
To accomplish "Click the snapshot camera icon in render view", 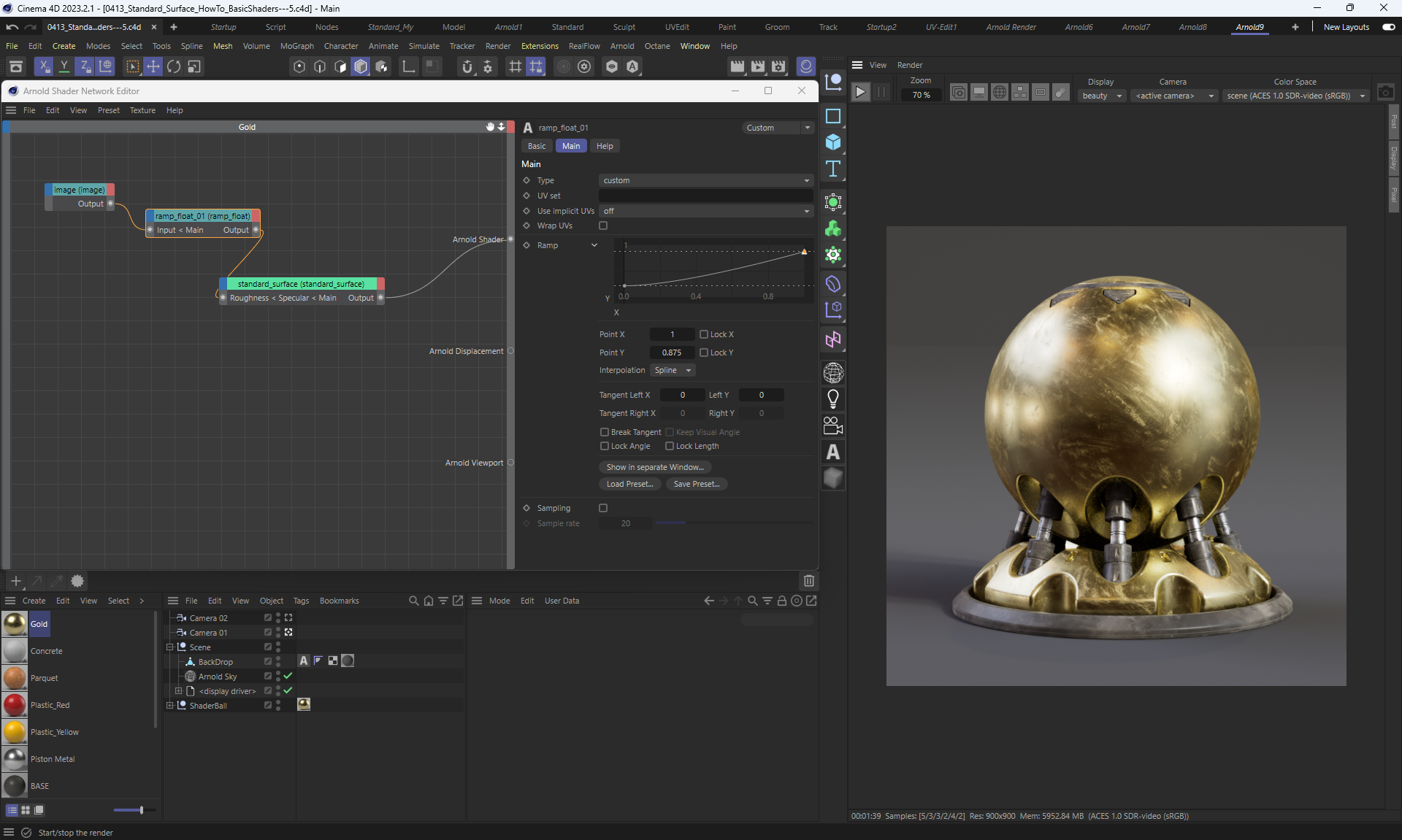I will (1385, 92).
